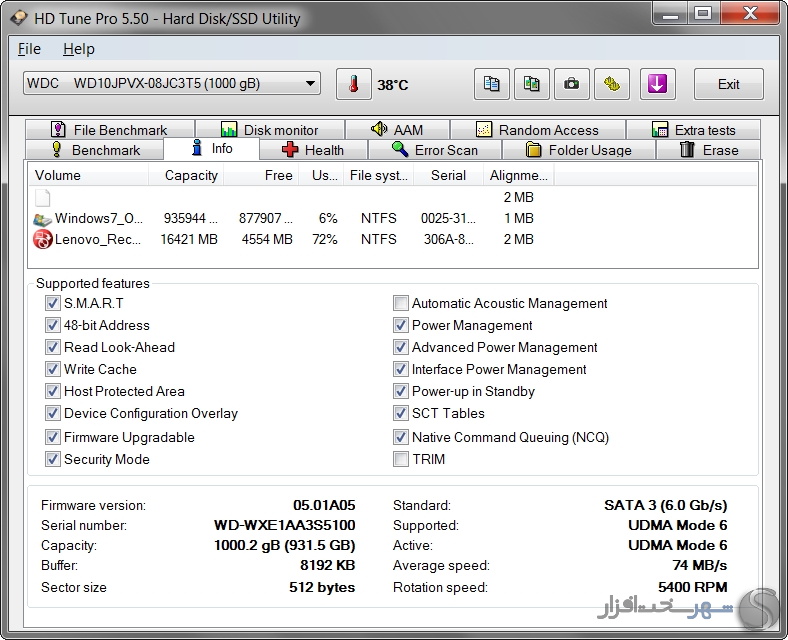The height and width of the screenshot is (640, 788).
Task: Click the 0025-31... serial cell
Action: (448, 219)
